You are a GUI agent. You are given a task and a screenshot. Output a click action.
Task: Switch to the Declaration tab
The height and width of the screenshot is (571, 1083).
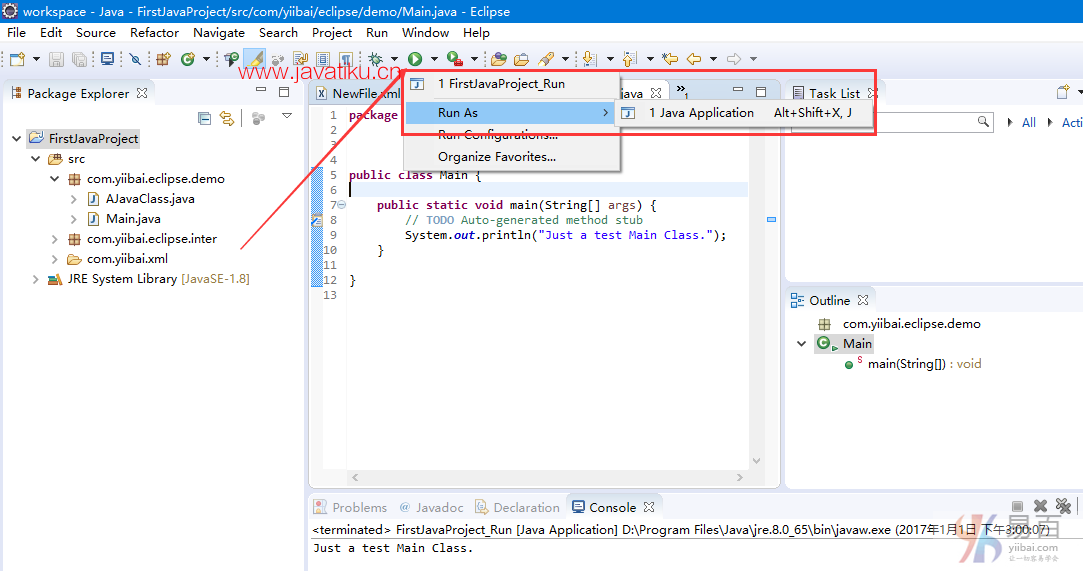click(x=517, y=507)
